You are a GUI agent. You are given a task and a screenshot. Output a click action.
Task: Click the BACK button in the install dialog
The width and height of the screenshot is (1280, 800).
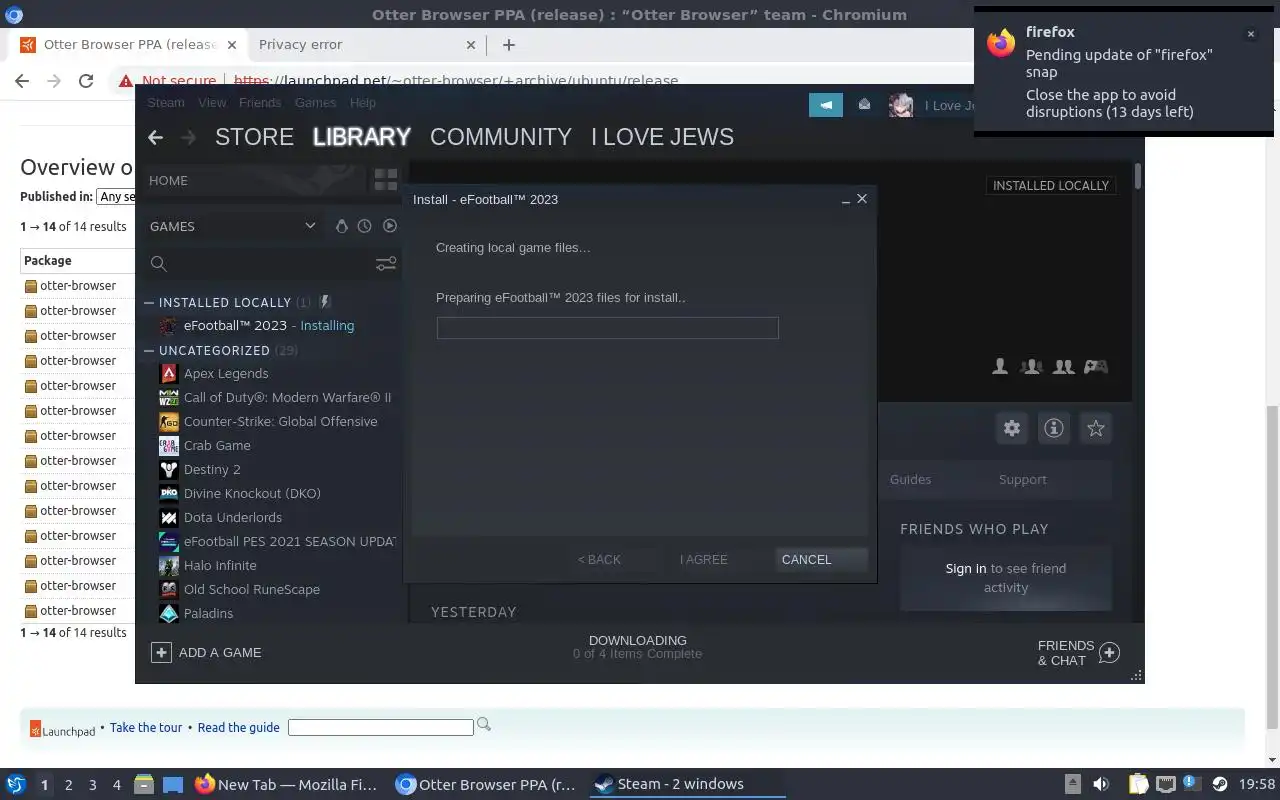point(599,559)
